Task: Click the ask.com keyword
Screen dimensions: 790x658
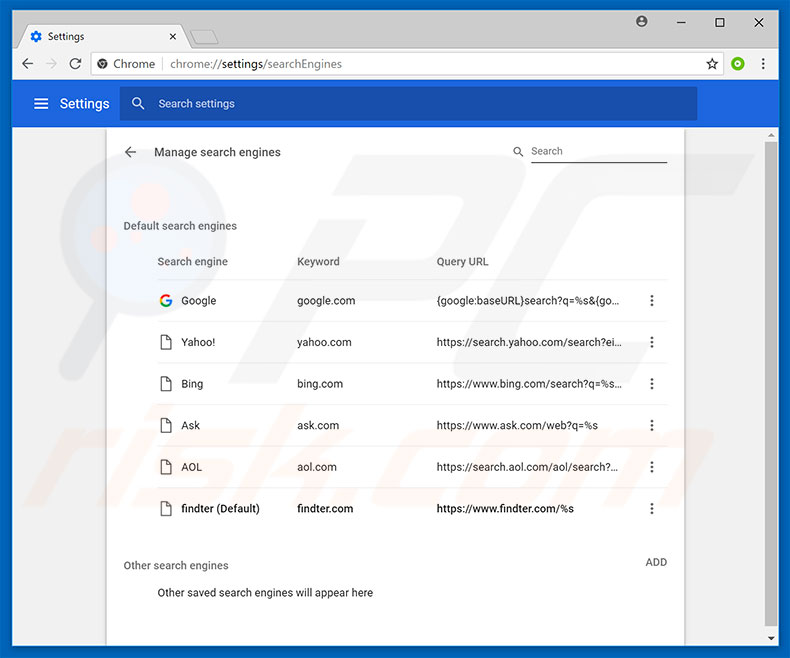Action: click(318, 426)
